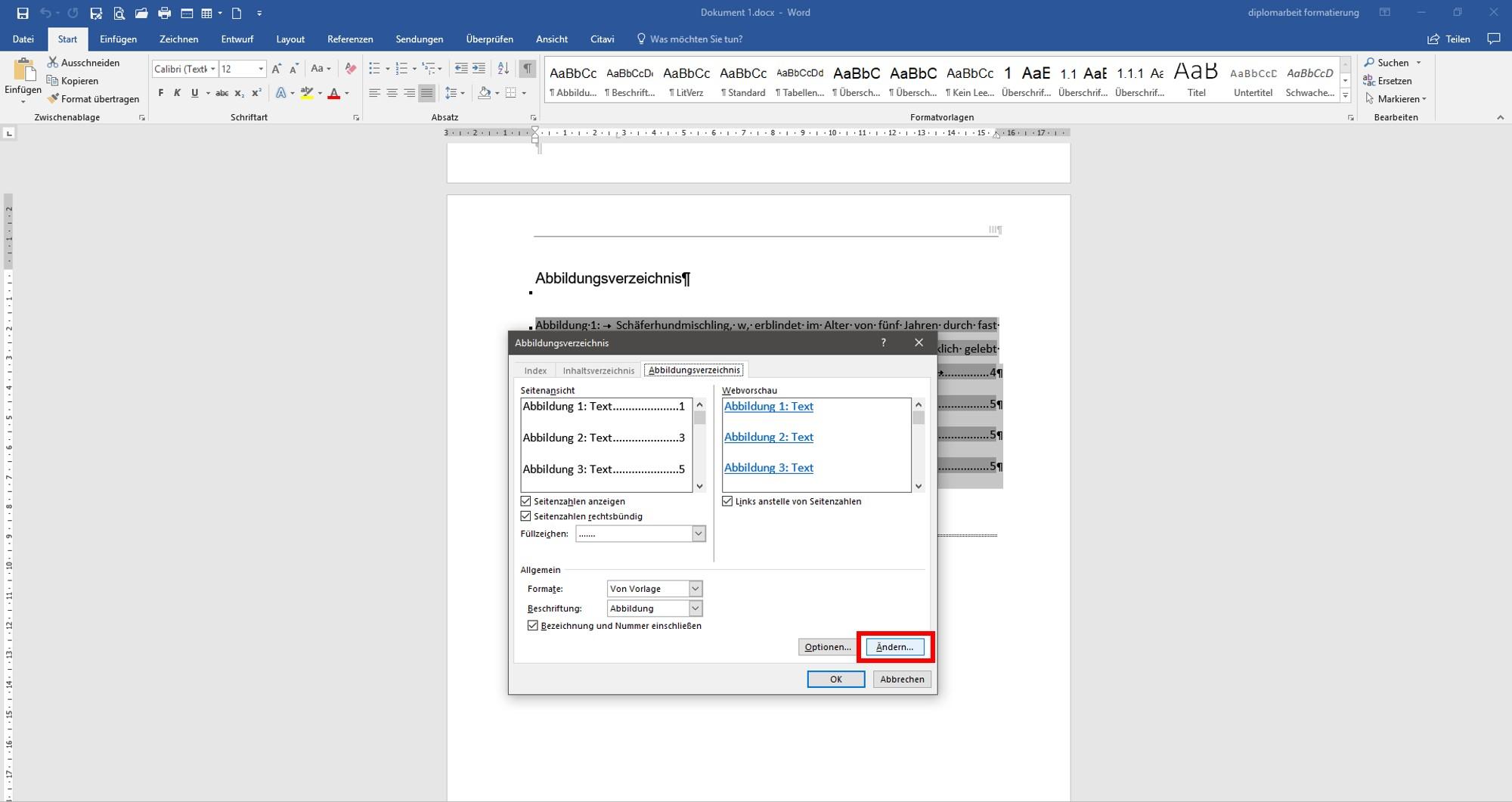Apply italic formatting with the K button
The width and height of the screenshot is (1512, 802).
pyautogui.click(x=177, y=93)
